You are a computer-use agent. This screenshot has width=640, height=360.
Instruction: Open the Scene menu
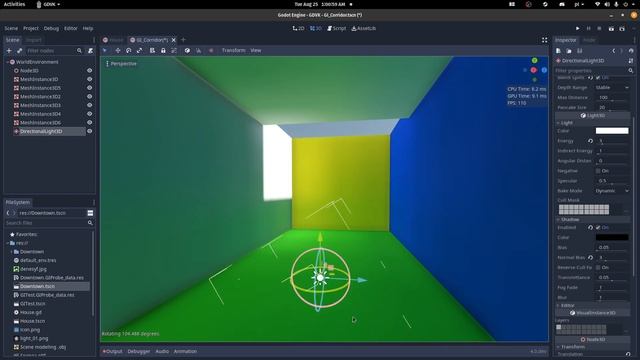point(11,29)
